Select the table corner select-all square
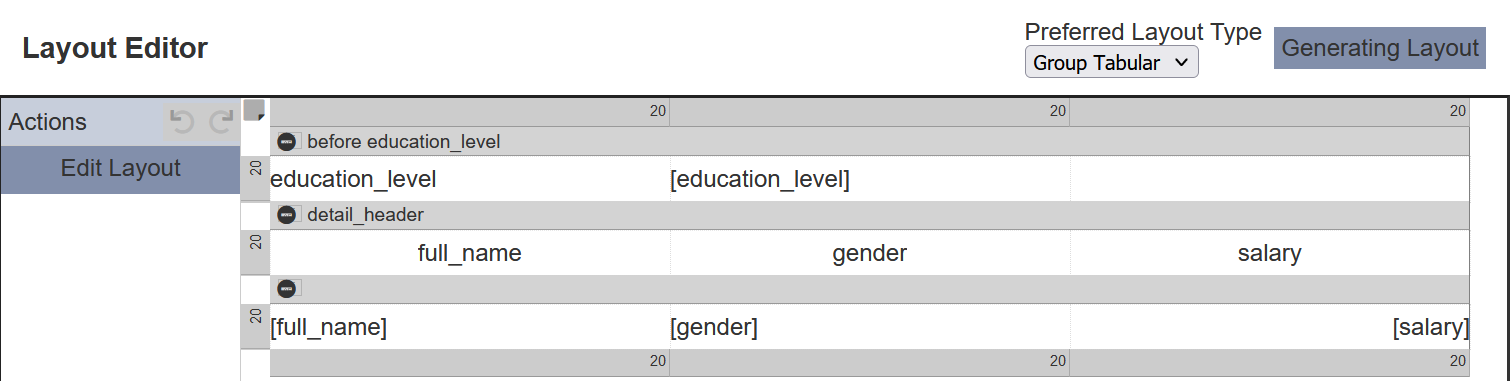 254,110
